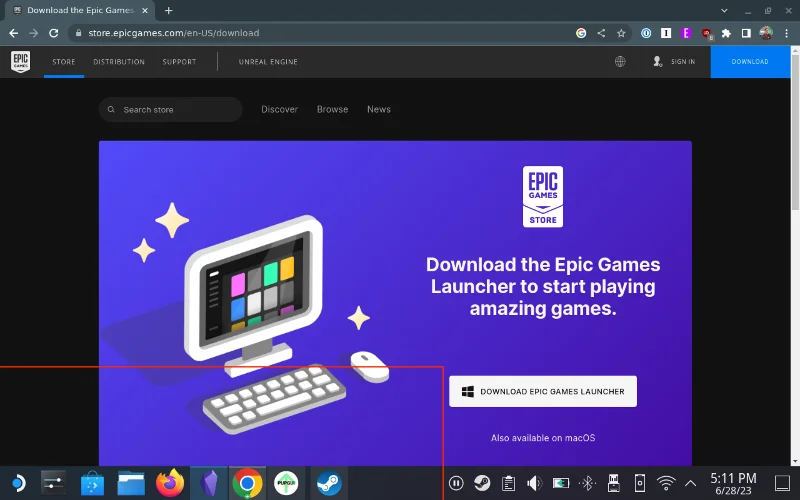Open the Steam Deck application launcher
Image resolution: width=800 pixels, height=500 pixels.
pyautogui.click(x=17, y=483)
